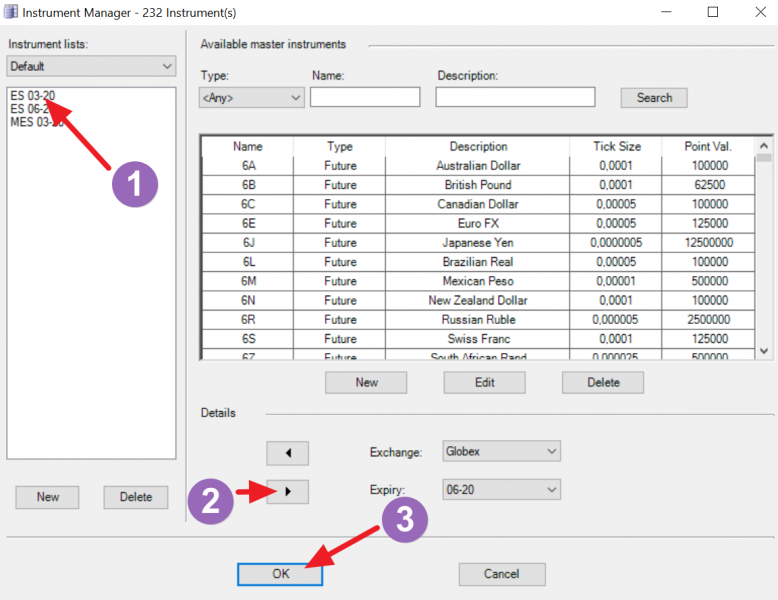Viewport: 778px width, 600px height.
Task: Click the Description column header
Action: [x=478, y=146]
